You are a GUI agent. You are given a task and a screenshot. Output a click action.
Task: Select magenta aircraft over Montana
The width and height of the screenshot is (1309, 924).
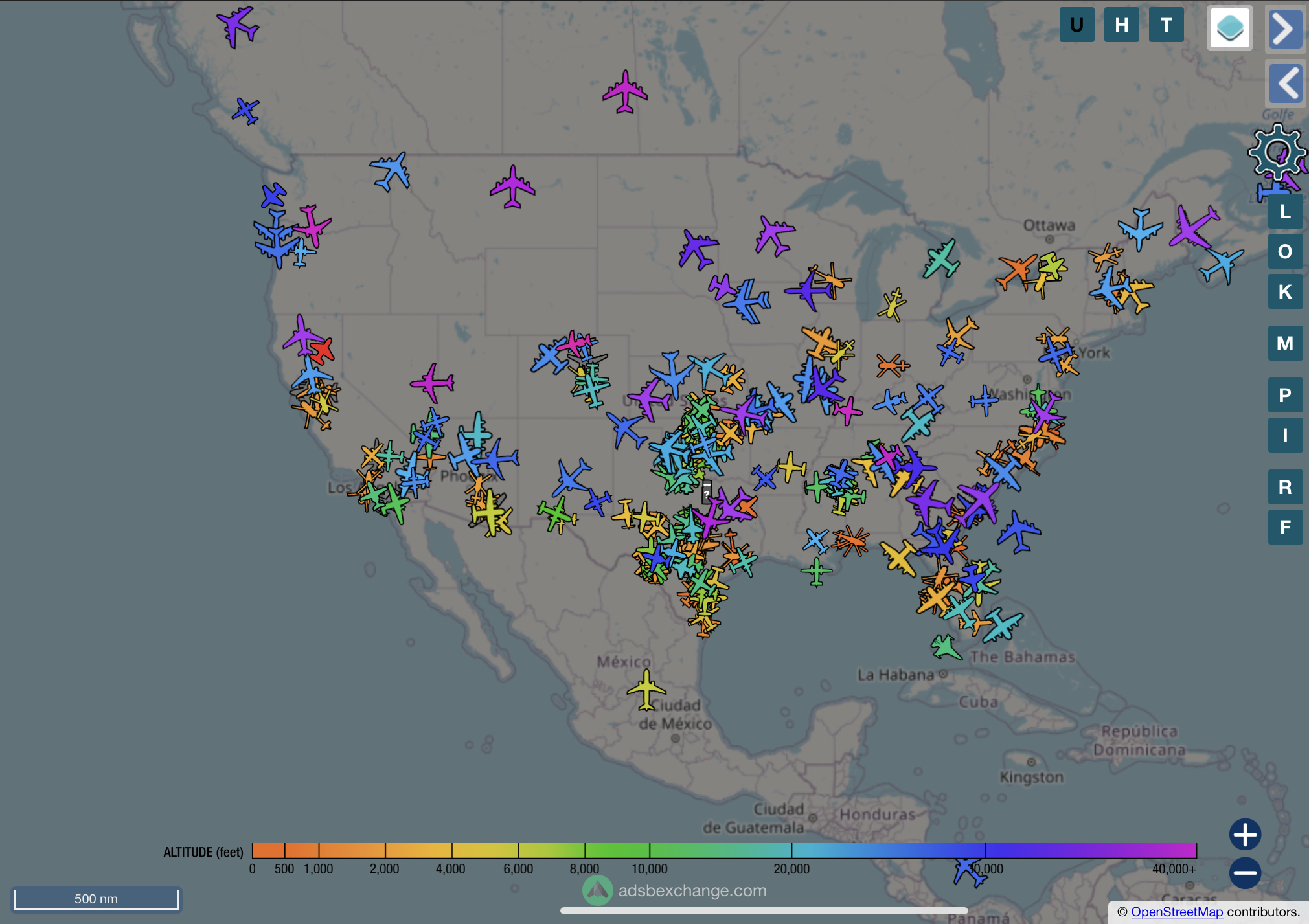pos(512,187)
